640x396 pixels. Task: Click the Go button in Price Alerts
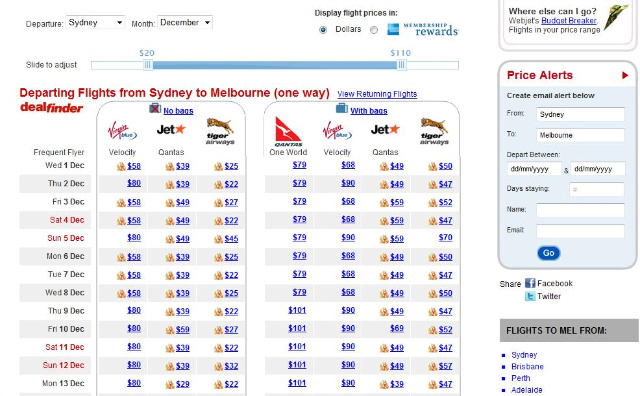coord(549,253)
